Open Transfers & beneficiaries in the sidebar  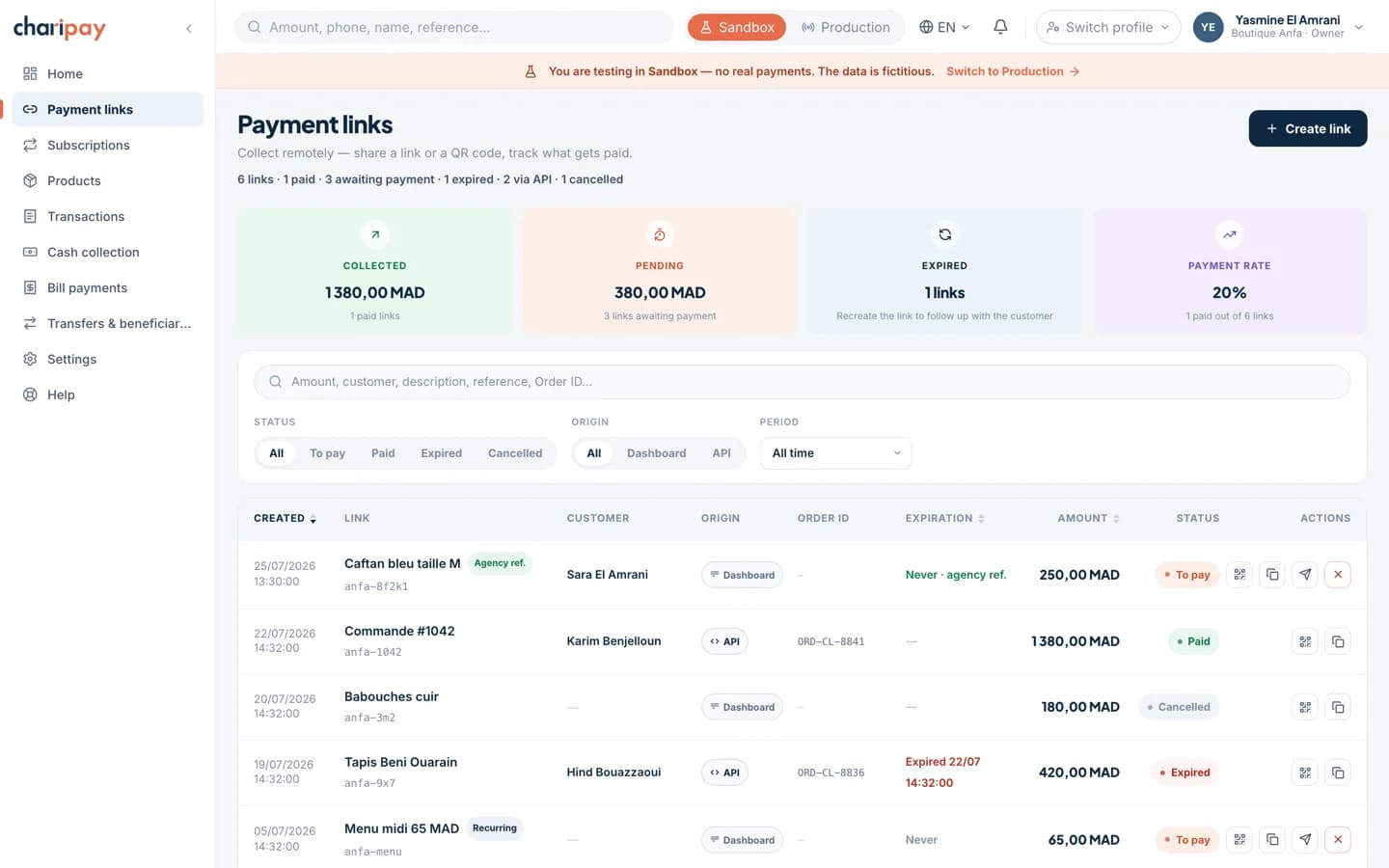pyautogui.click(x=107, y=323)
